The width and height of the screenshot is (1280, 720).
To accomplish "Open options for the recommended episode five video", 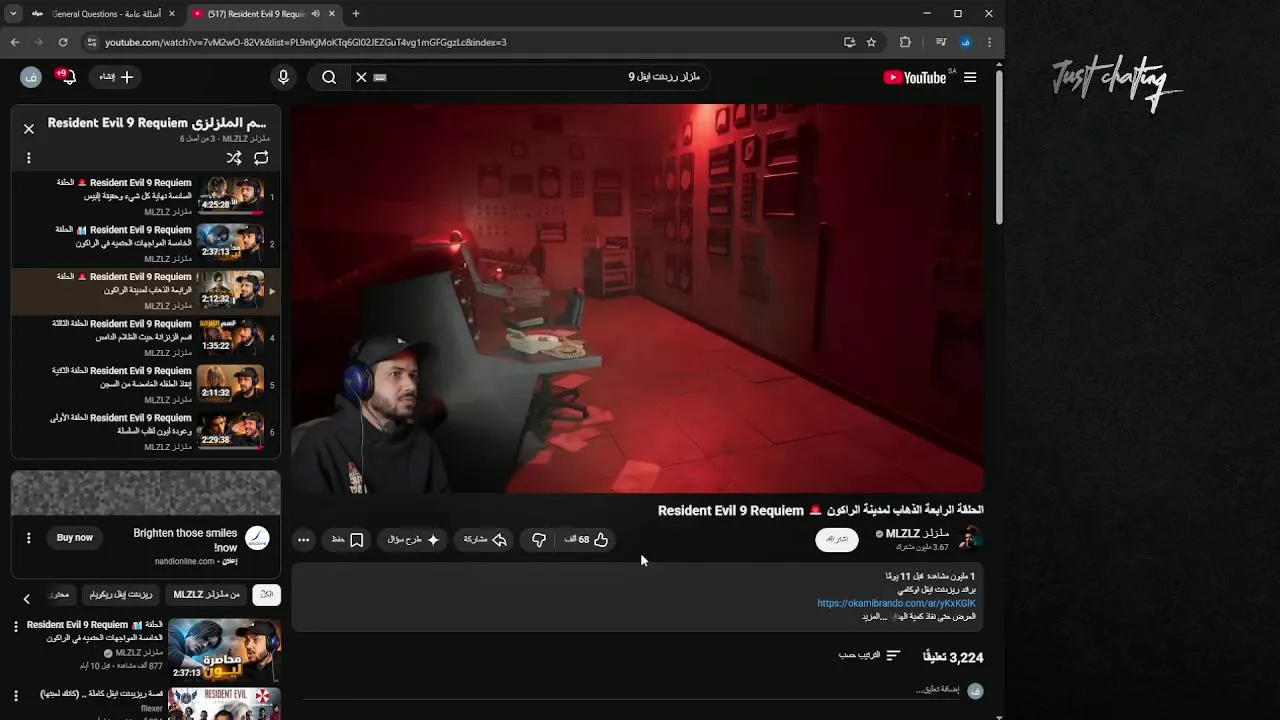I will coord(16,626).
